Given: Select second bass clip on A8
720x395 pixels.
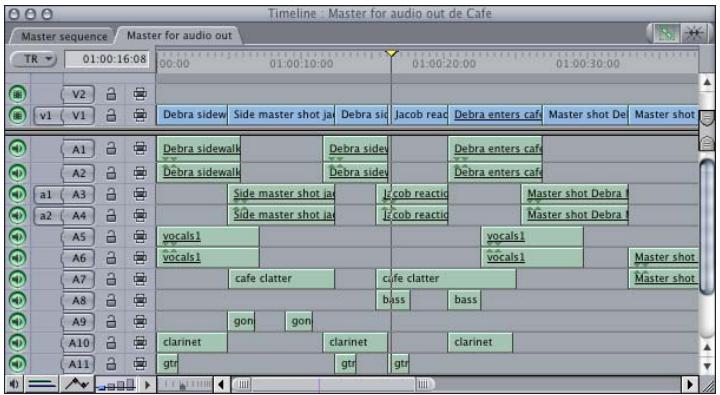Looking at the screenshot, I should point(465,300).
